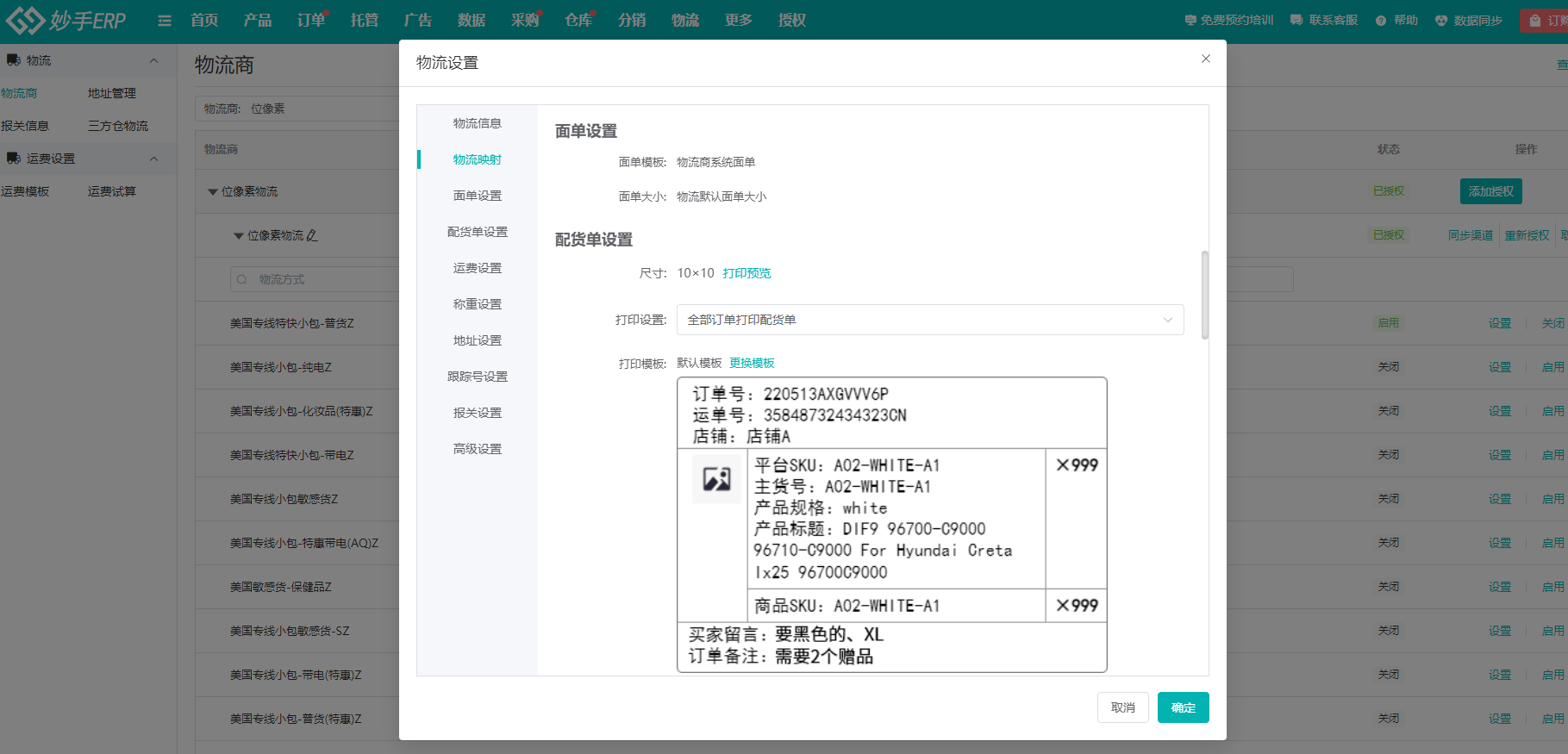Image resolution: width=1568 pixels, height=754 pixels.
Task: Click the 数据同步 icon in header
Action: point(1441,21)
